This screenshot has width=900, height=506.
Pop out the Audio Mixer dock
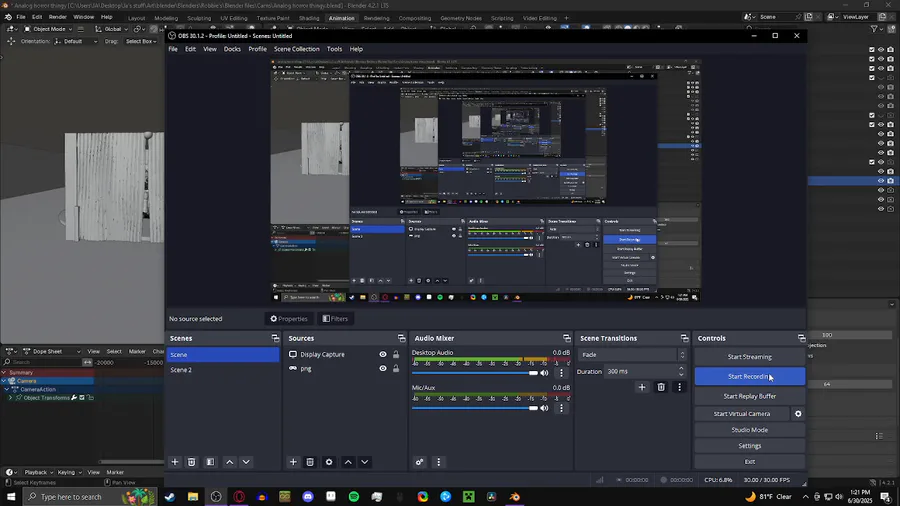click(x=567, y=338)
